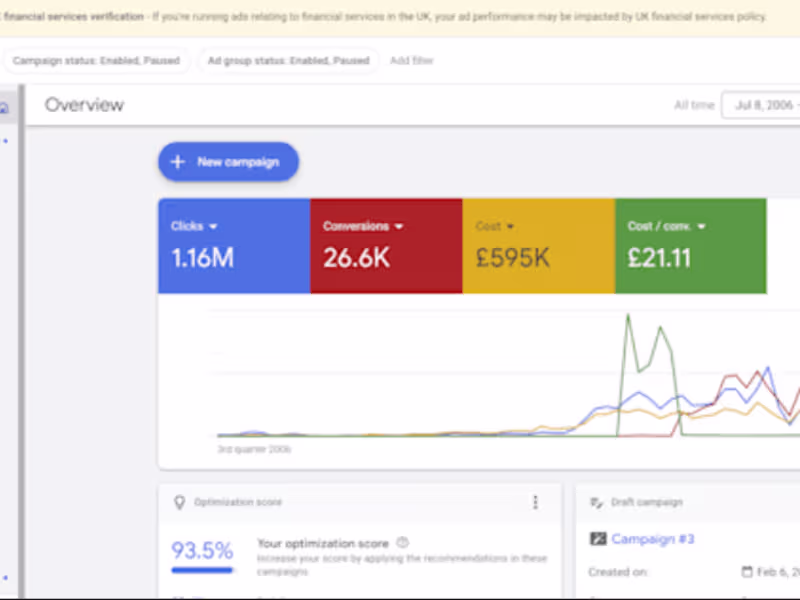The image size is (800, 600).
Task: Open the Cost / conv. metric dropdown
Action: pos(702,226)
